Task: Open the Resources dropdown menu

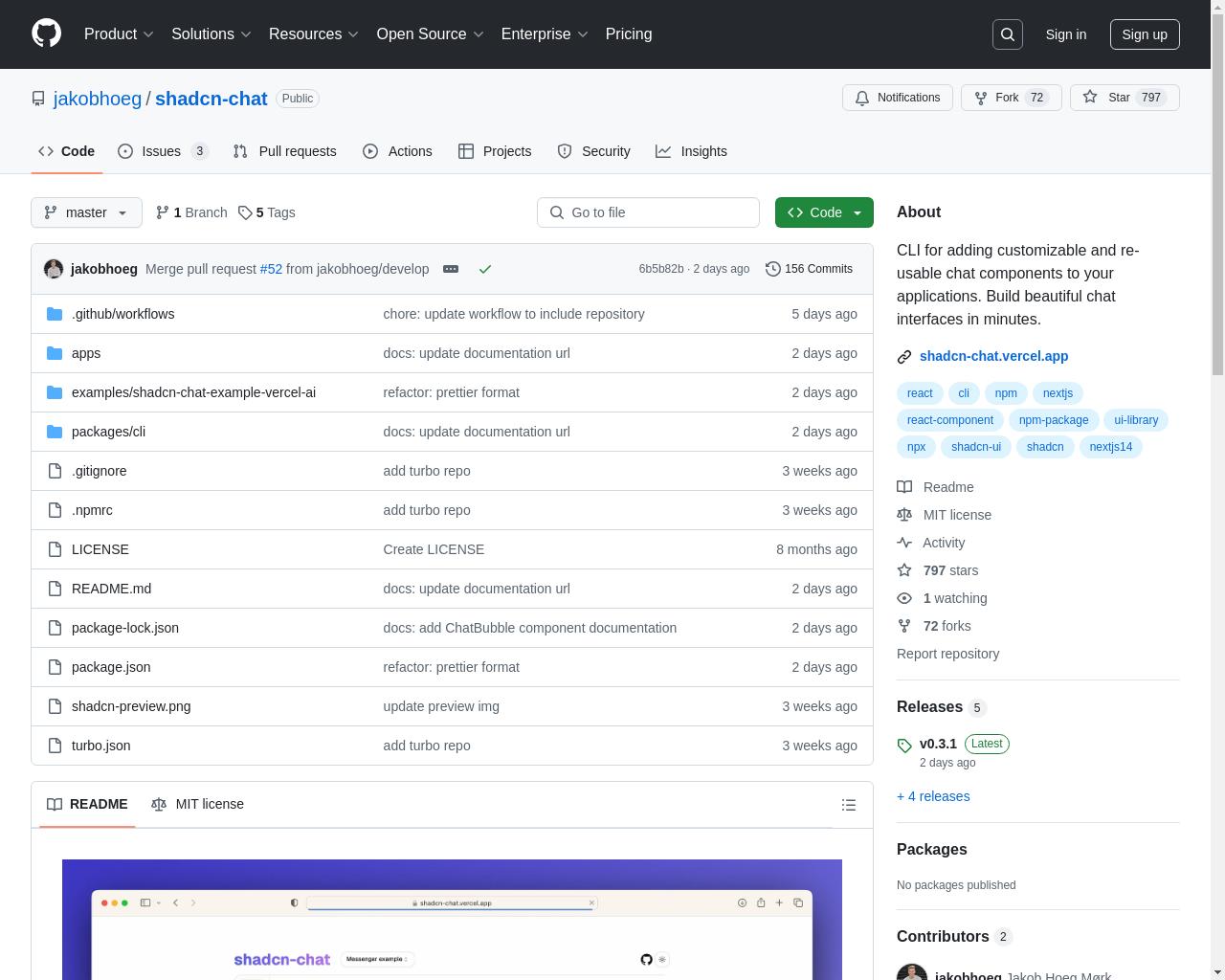Action: coord(314,34)
